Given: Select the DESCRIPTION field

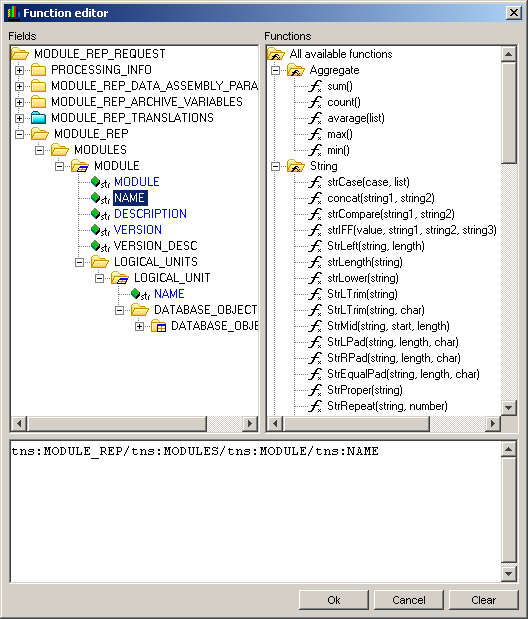Looking at the screenshot, I should coord(150,214).
